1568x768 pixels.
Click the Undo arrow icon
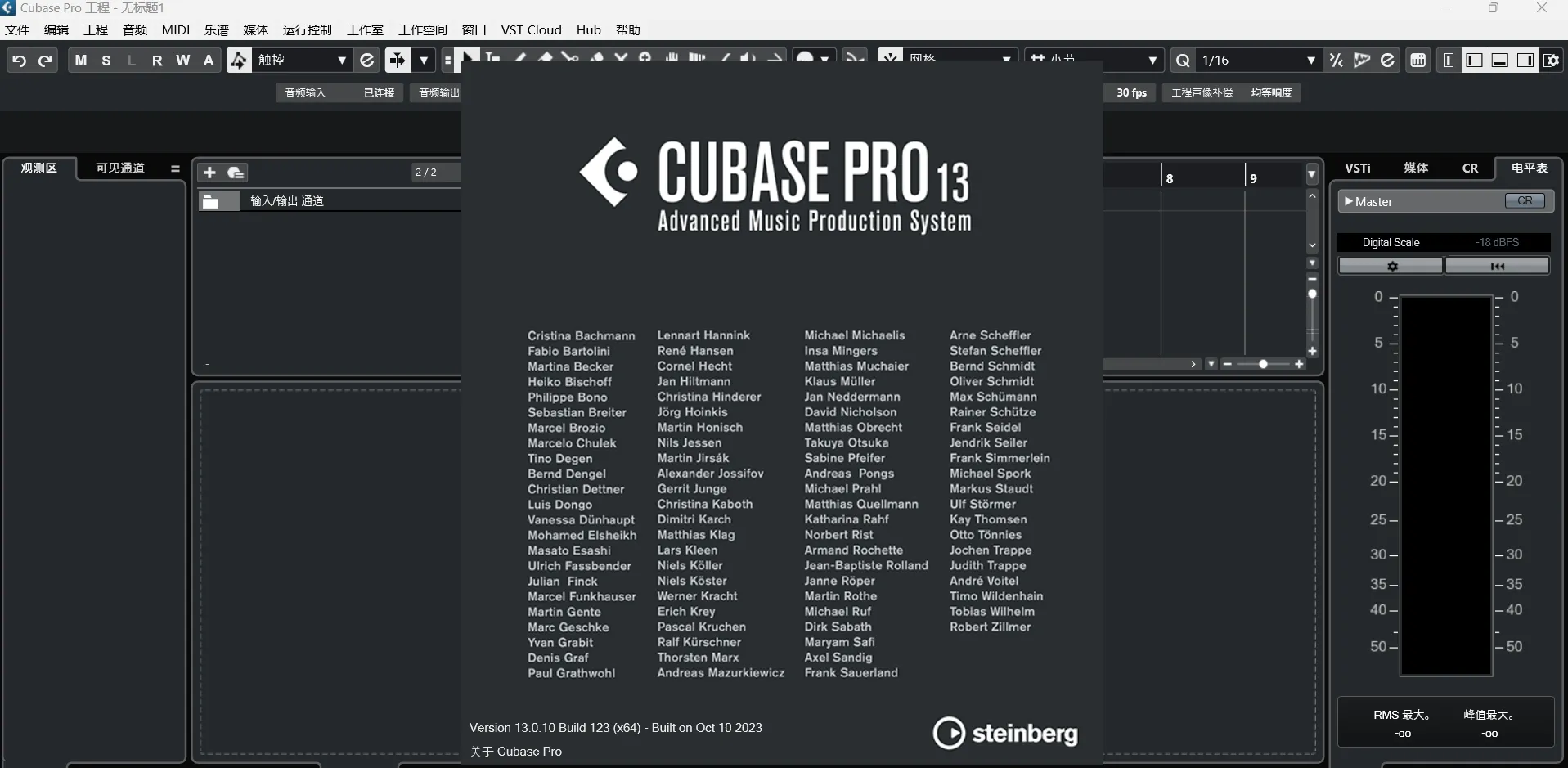pyautogui.click(x=18, y=60)
